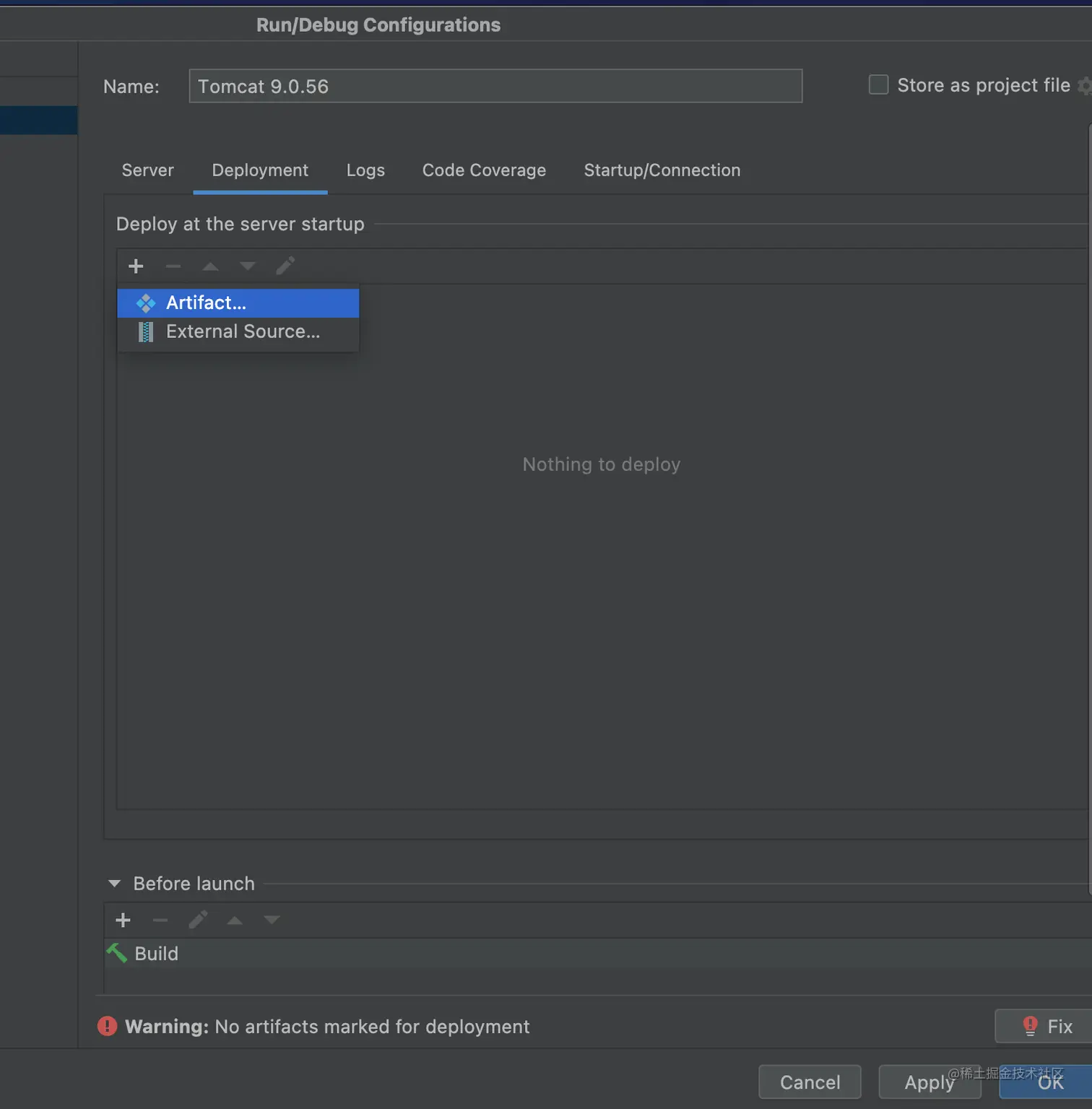
Task: Choose Artifact... from the popup
Action: pos(238,303)
